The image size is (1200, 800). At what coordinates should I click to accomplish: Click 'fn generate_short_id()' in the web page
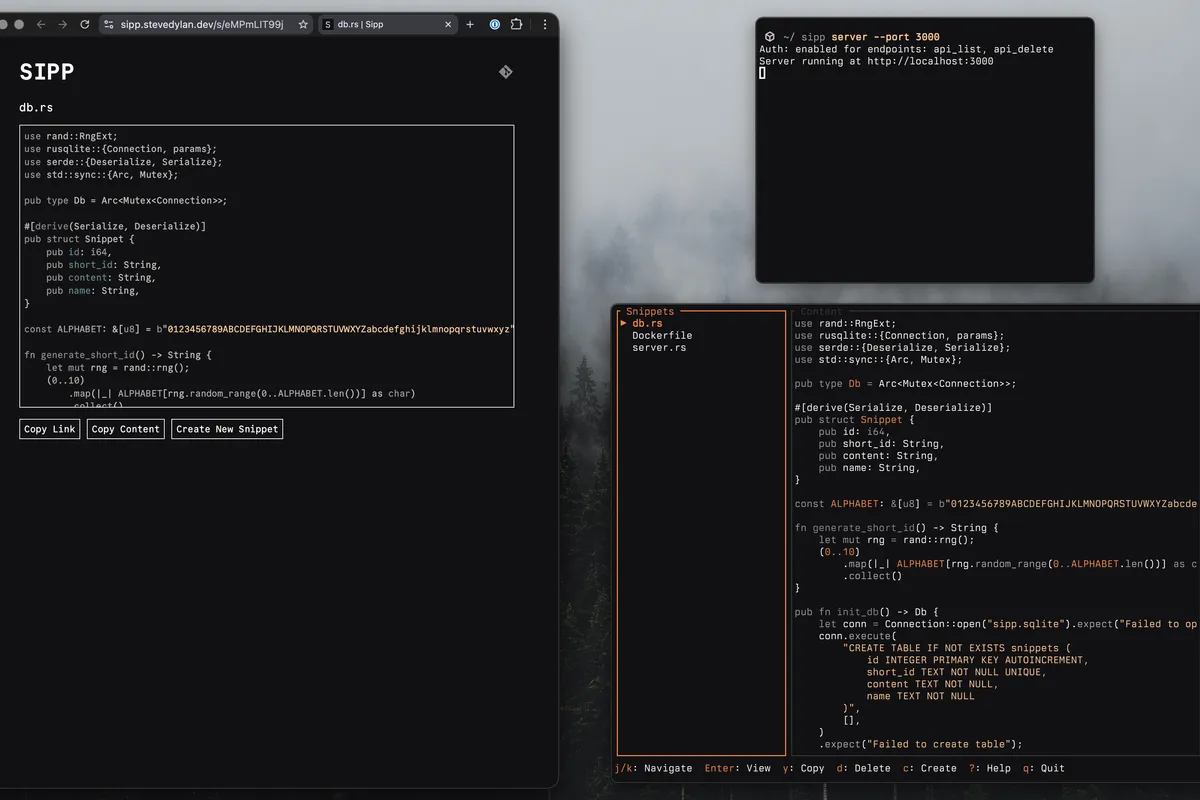82,355
